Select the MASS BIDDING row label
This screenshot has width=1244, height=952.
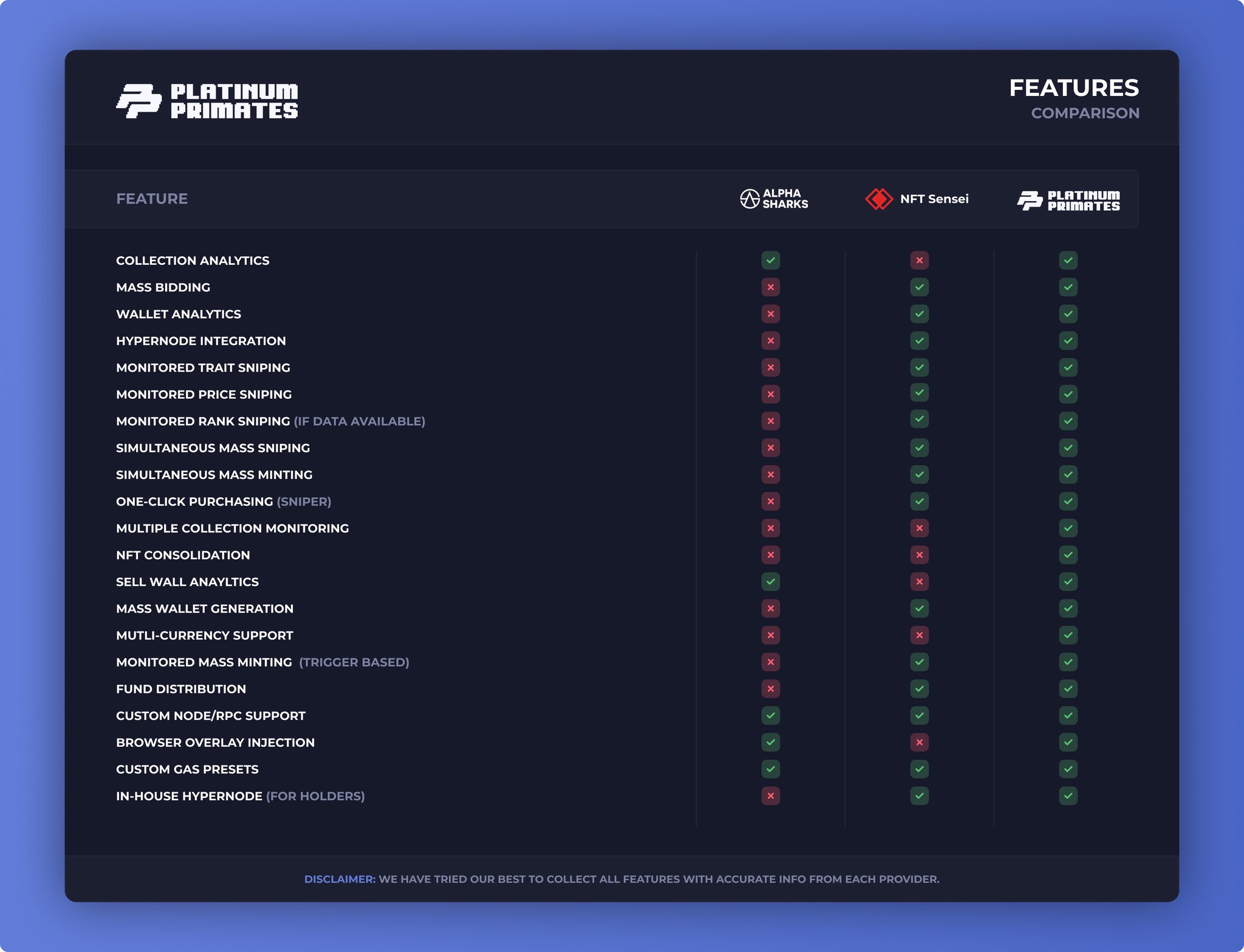click(x=163, y=287)
